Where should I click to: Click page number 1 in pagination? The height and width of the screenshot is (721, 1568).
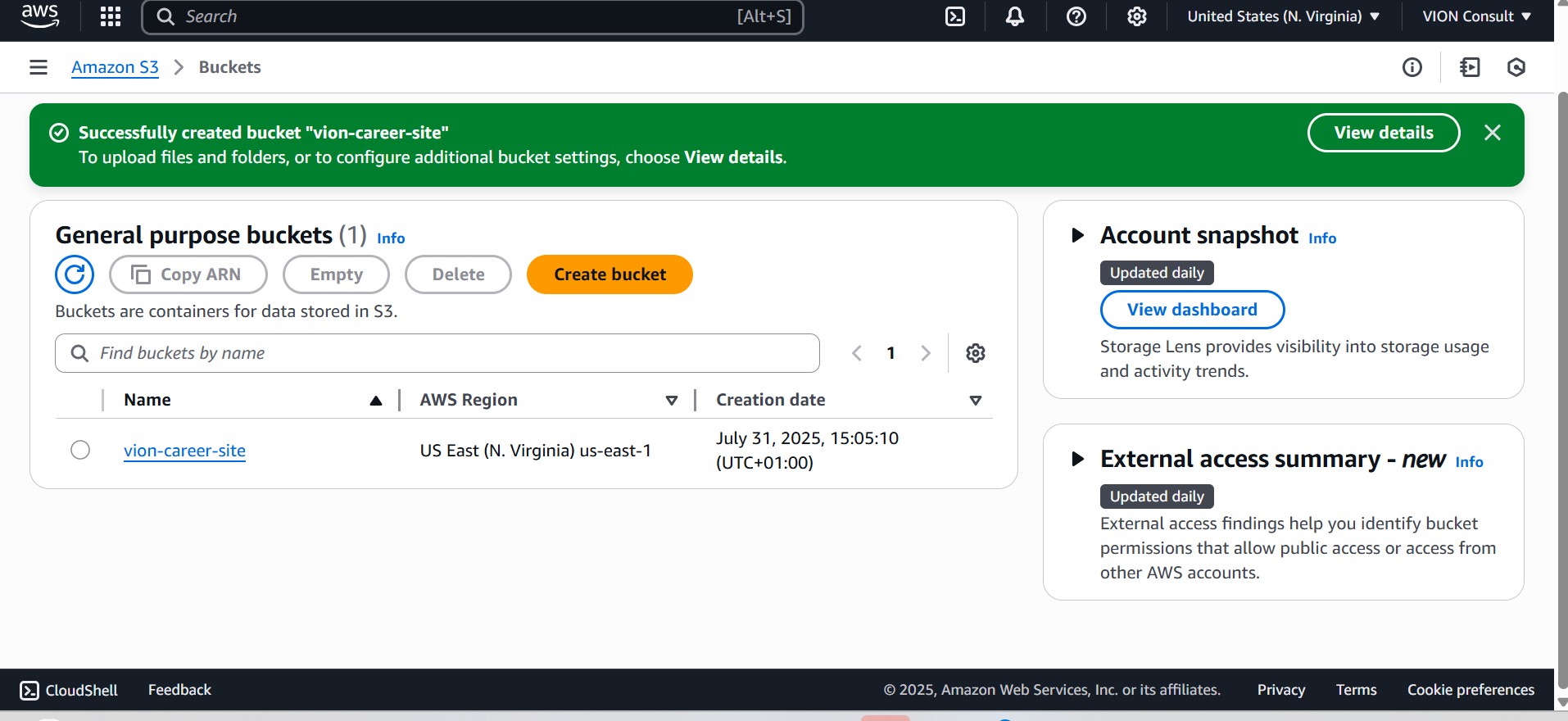(891, 353)
